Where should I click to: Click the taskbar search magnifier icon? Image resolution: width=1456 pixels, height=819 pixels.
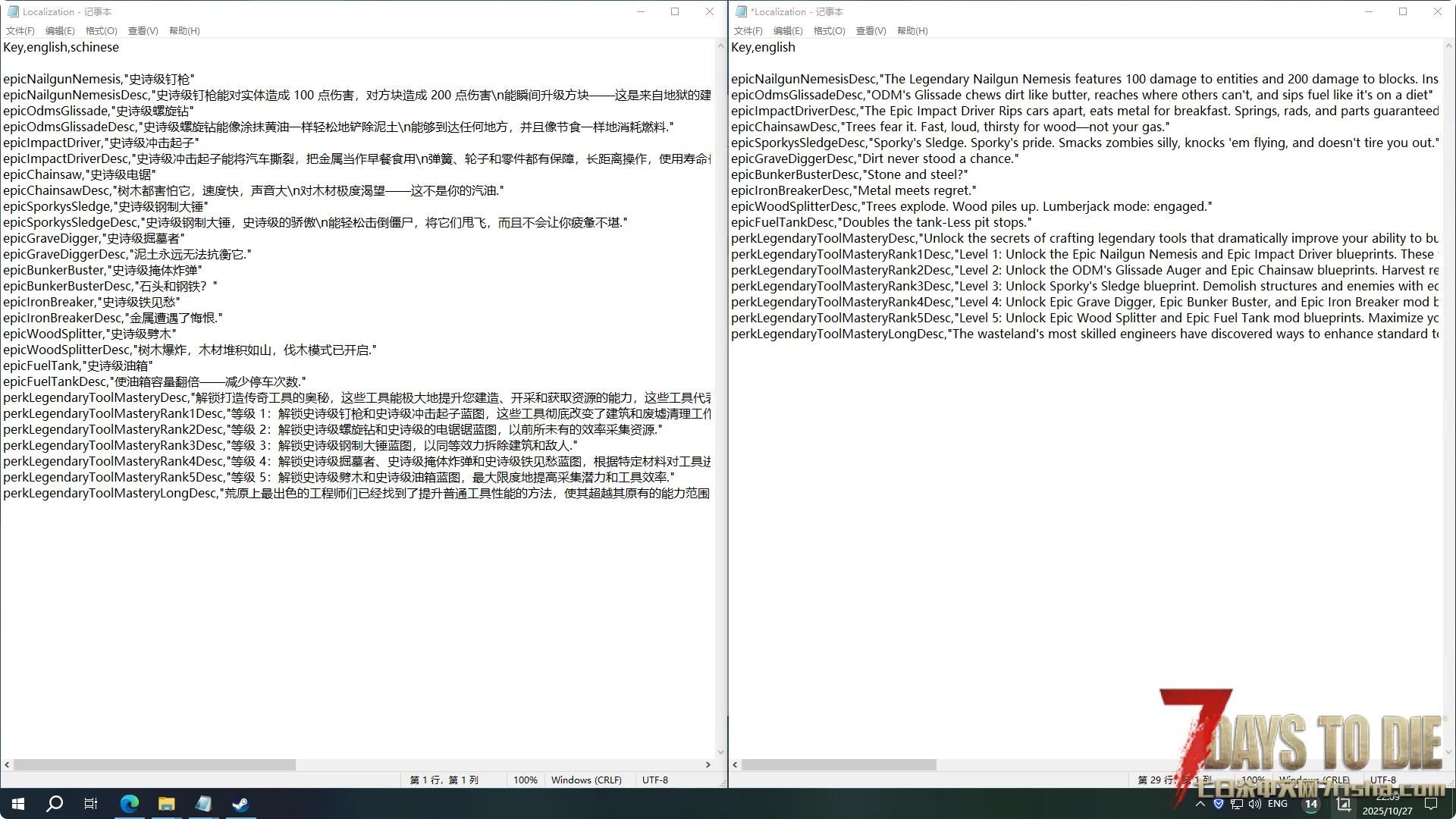point(55,804)
